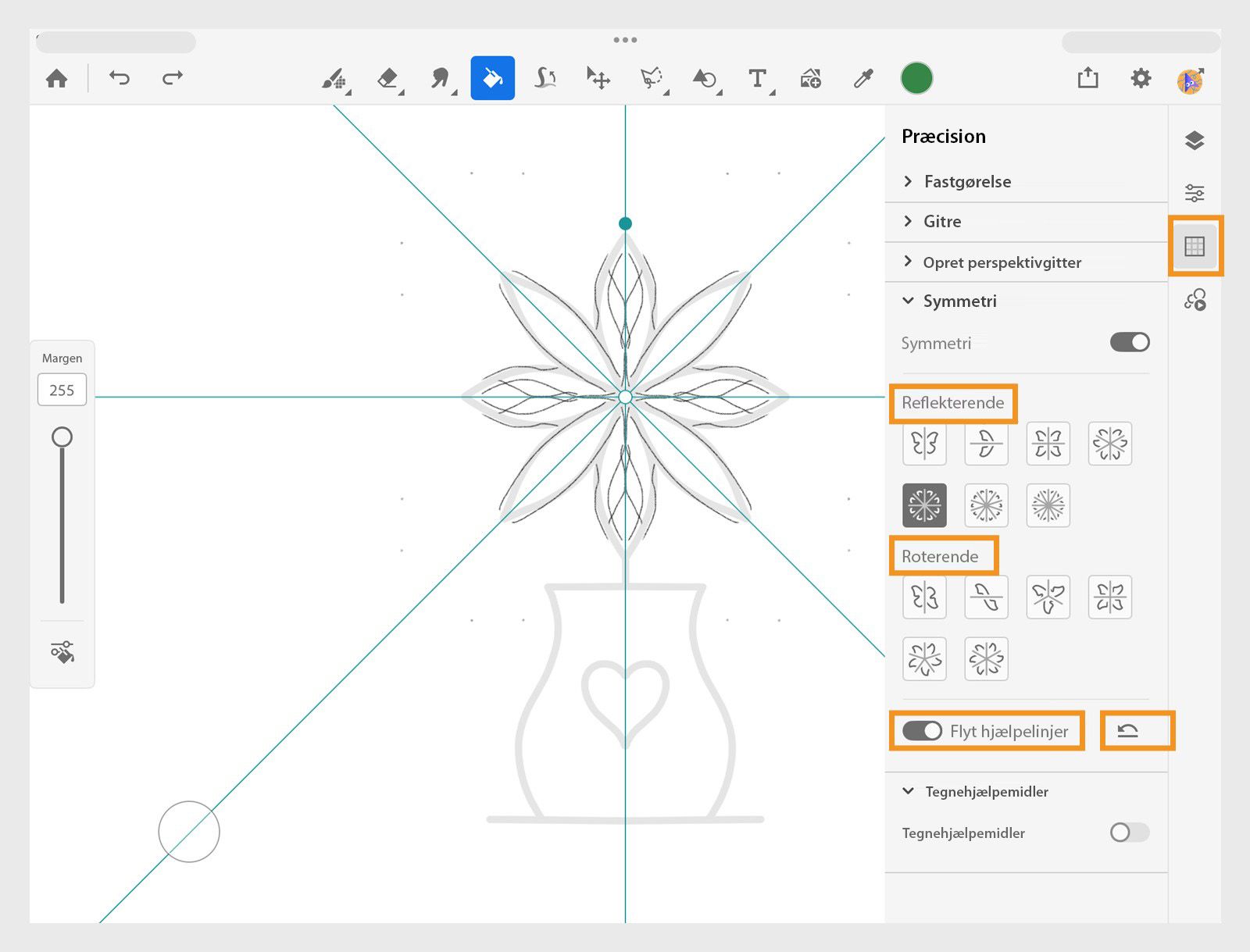Select the Shapes tool
Image resolution: width=1250 pixels, height=952 pixels.
[x=705, y=78]
